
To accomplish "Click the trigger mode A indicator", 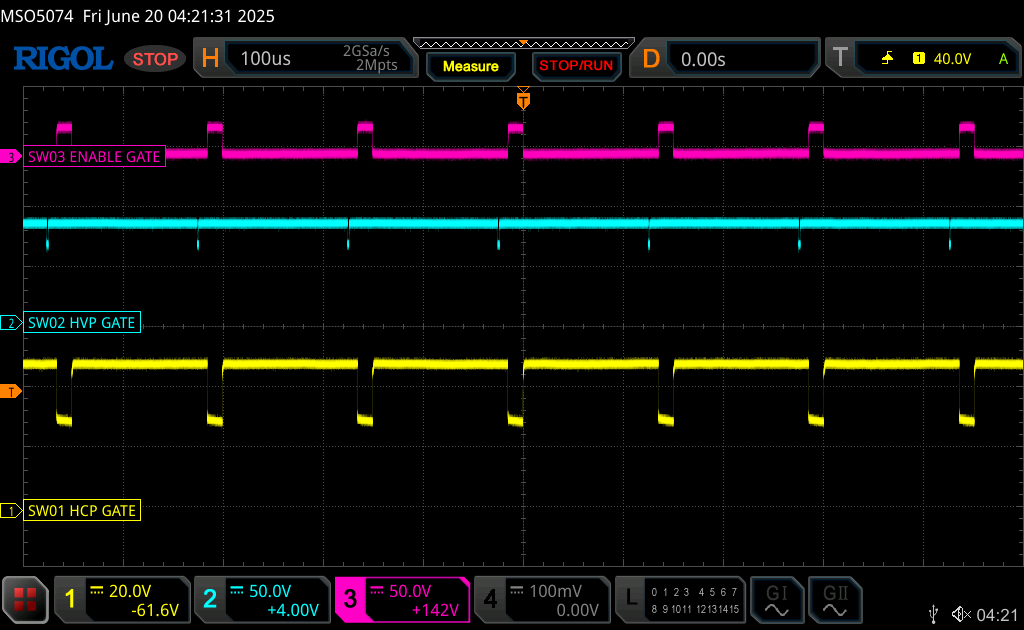I will click(1003, 59).
